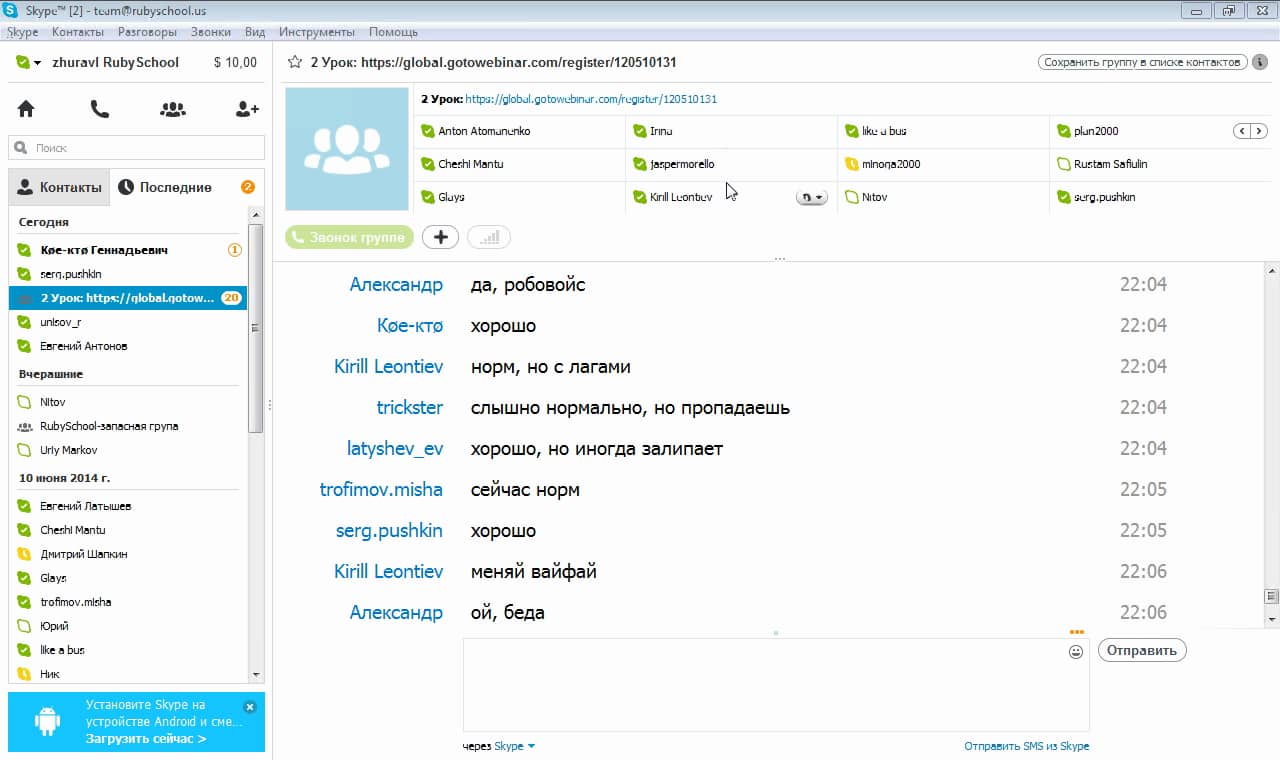Click the Отправить button
Viewport: 1280px width, 760px height.
point(1142,650)
